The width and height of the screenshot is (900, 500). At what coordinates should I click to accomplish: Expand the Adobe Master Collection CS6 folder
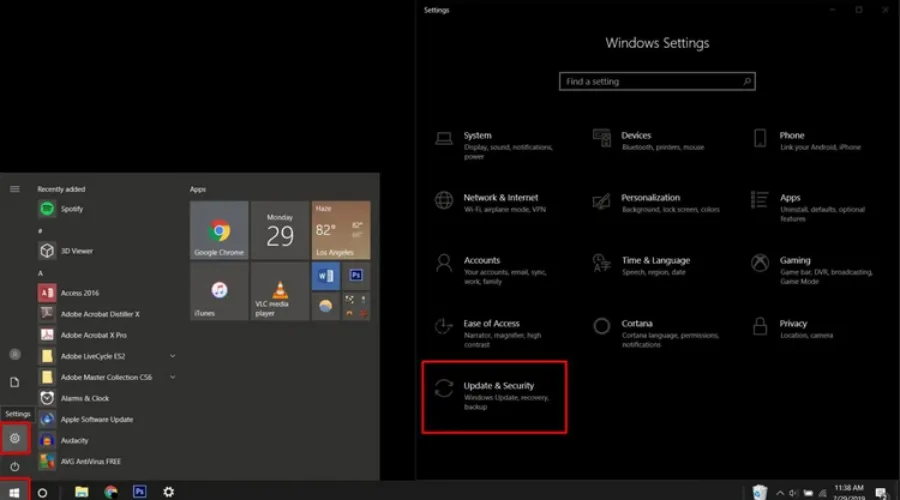coord(172,377)
